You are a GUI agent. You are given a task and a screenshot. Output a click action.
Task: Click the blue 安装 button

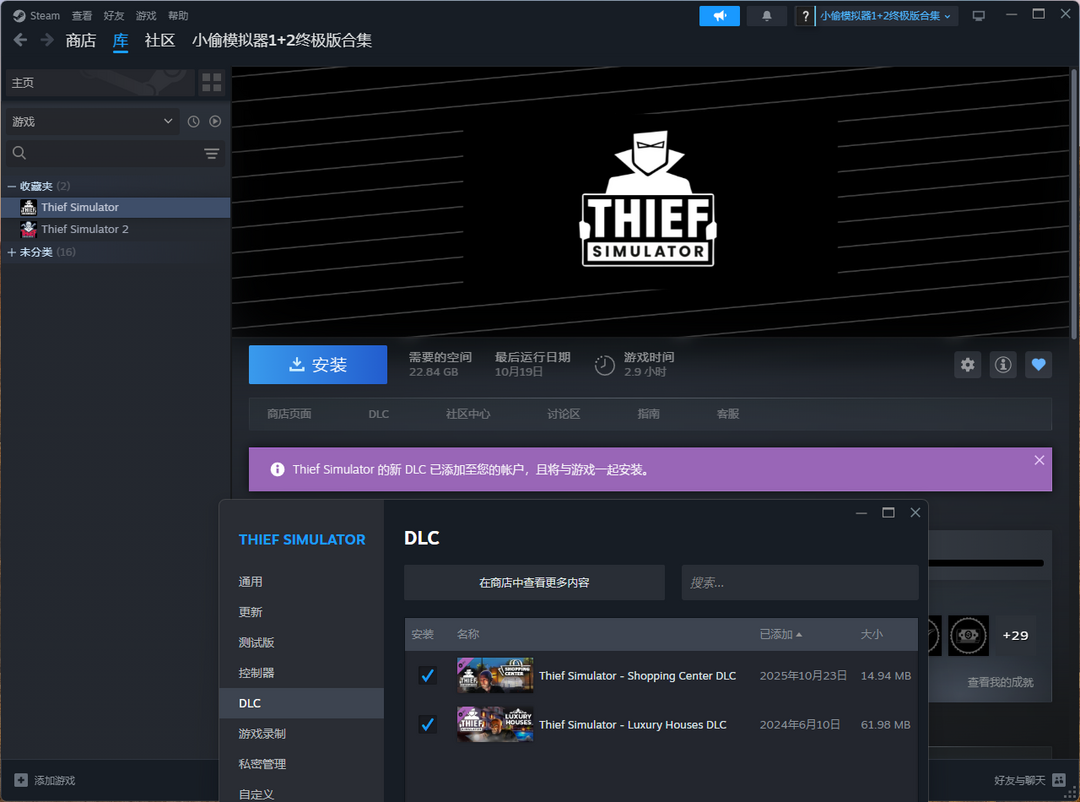coord(317,365)
